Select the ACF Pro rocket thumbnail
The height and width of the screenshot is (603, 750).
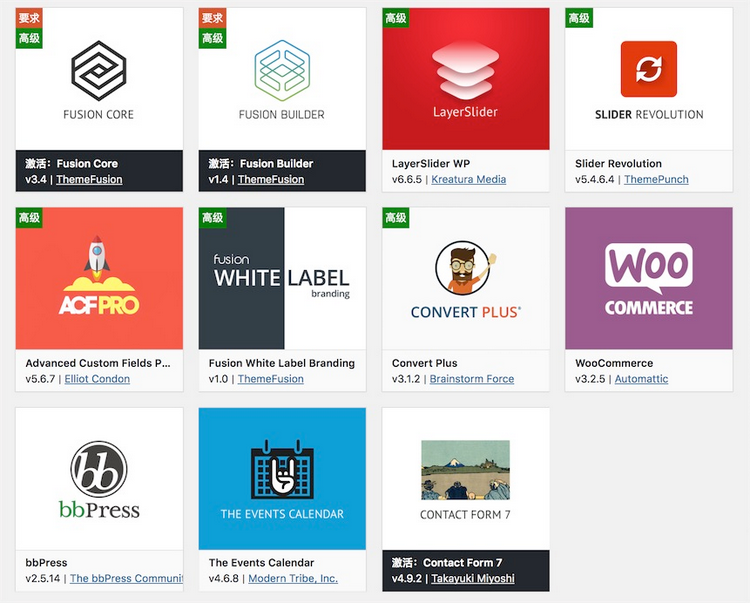pos(99,278)
